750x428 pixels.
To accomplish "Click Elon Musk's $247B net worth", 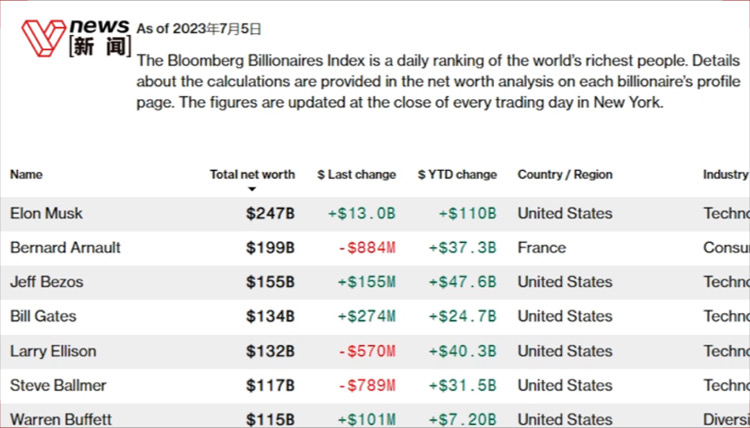I will point(270,213).
